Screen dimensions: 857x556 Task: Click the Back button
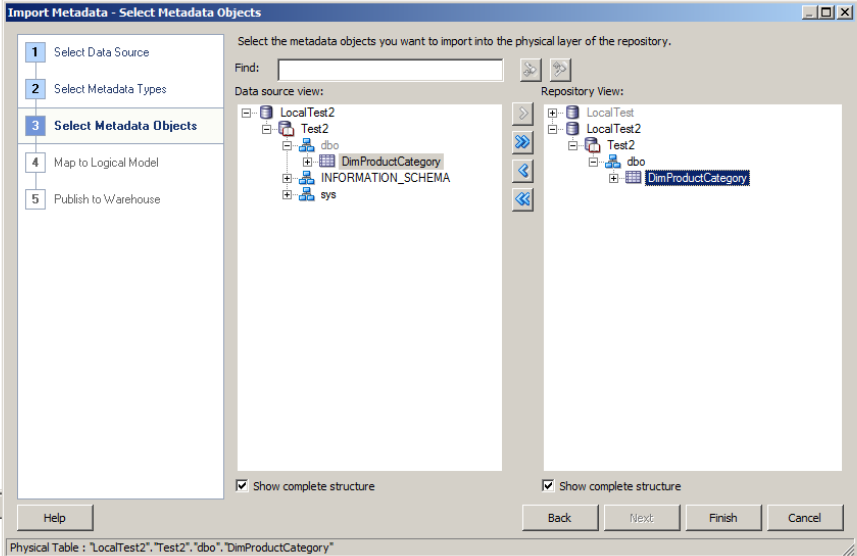559,518
